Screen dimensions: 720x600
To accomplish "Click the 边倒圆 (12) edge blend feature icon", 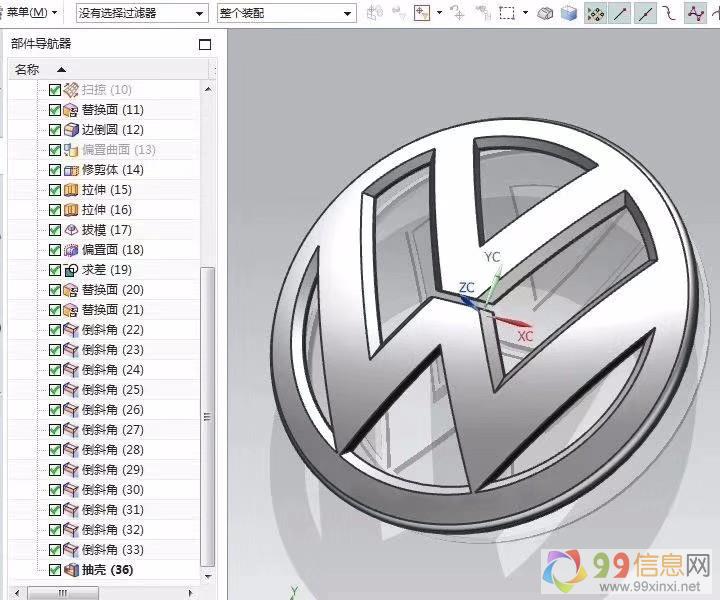I will [x=71, y=130].
